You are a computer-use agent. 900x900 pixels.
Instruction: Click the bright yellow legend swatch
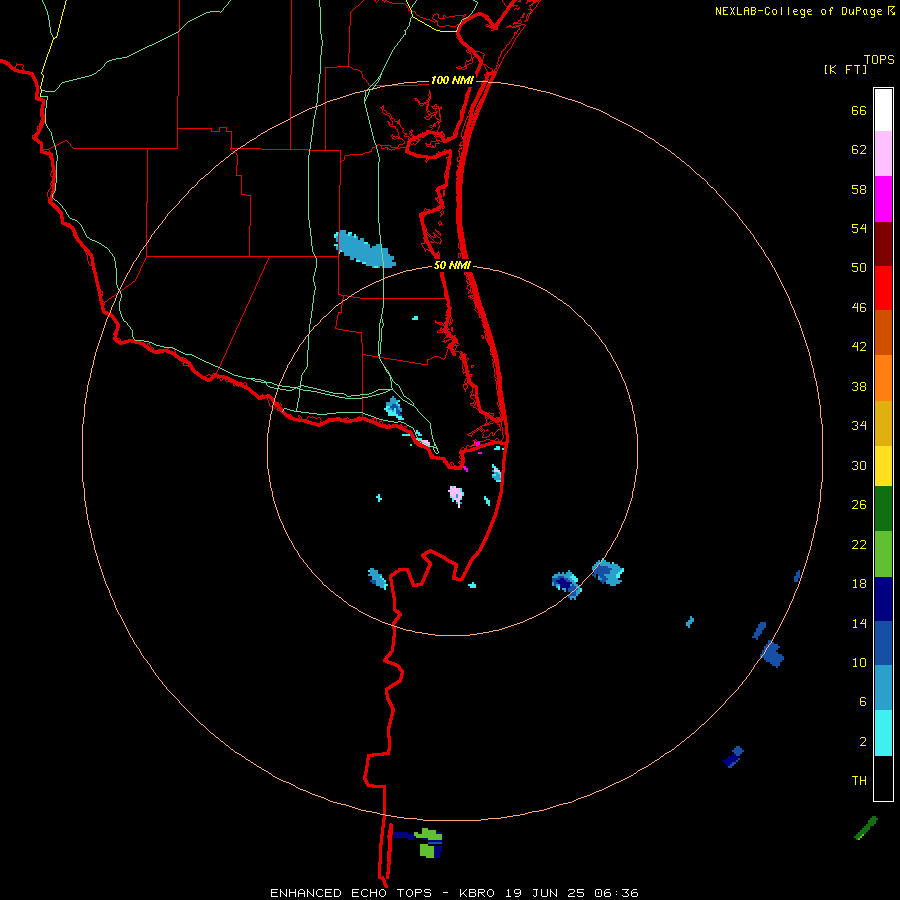883,466
